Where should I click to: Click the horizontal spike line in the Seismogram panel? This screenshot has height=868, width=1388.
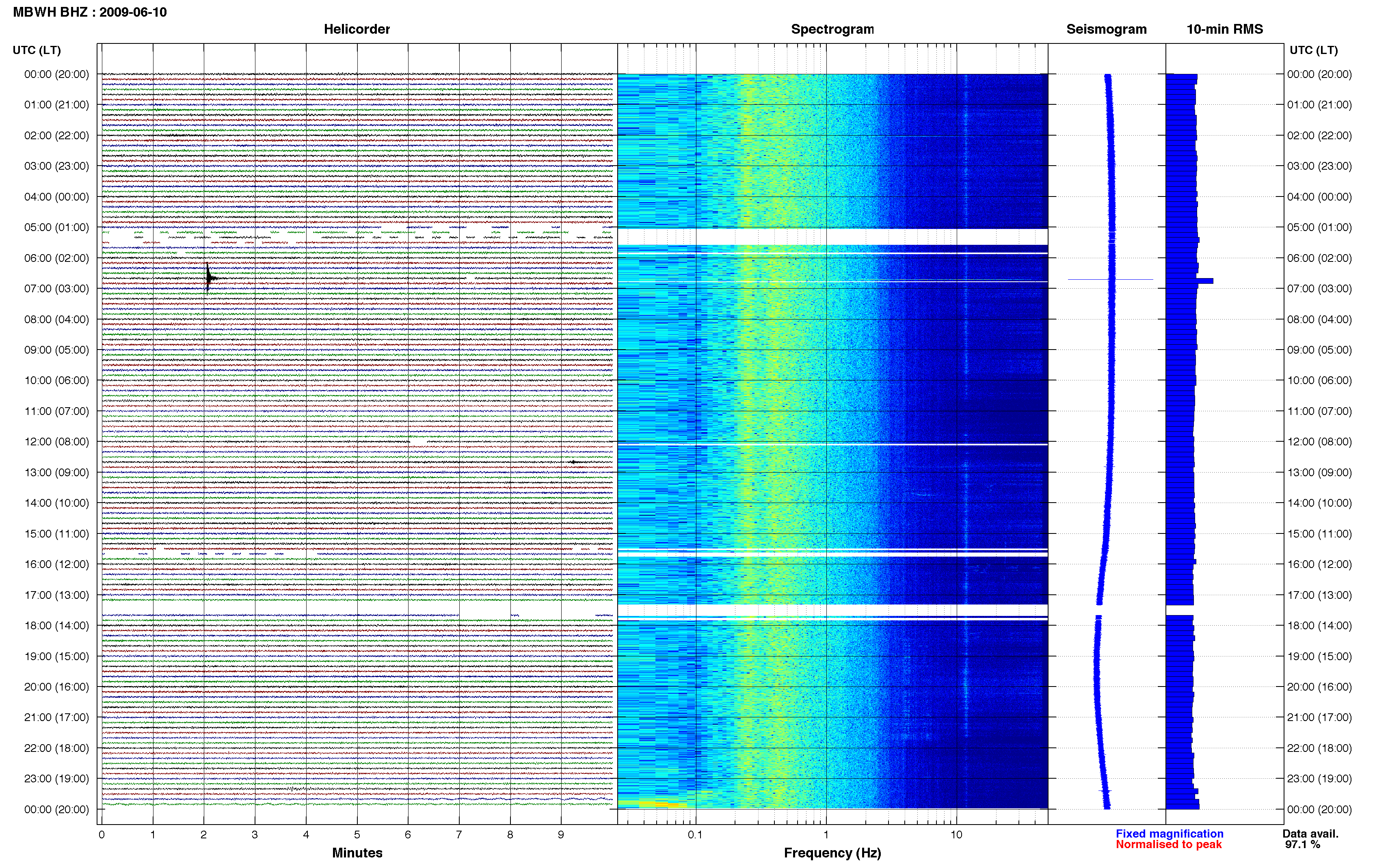click(1110, 280)
